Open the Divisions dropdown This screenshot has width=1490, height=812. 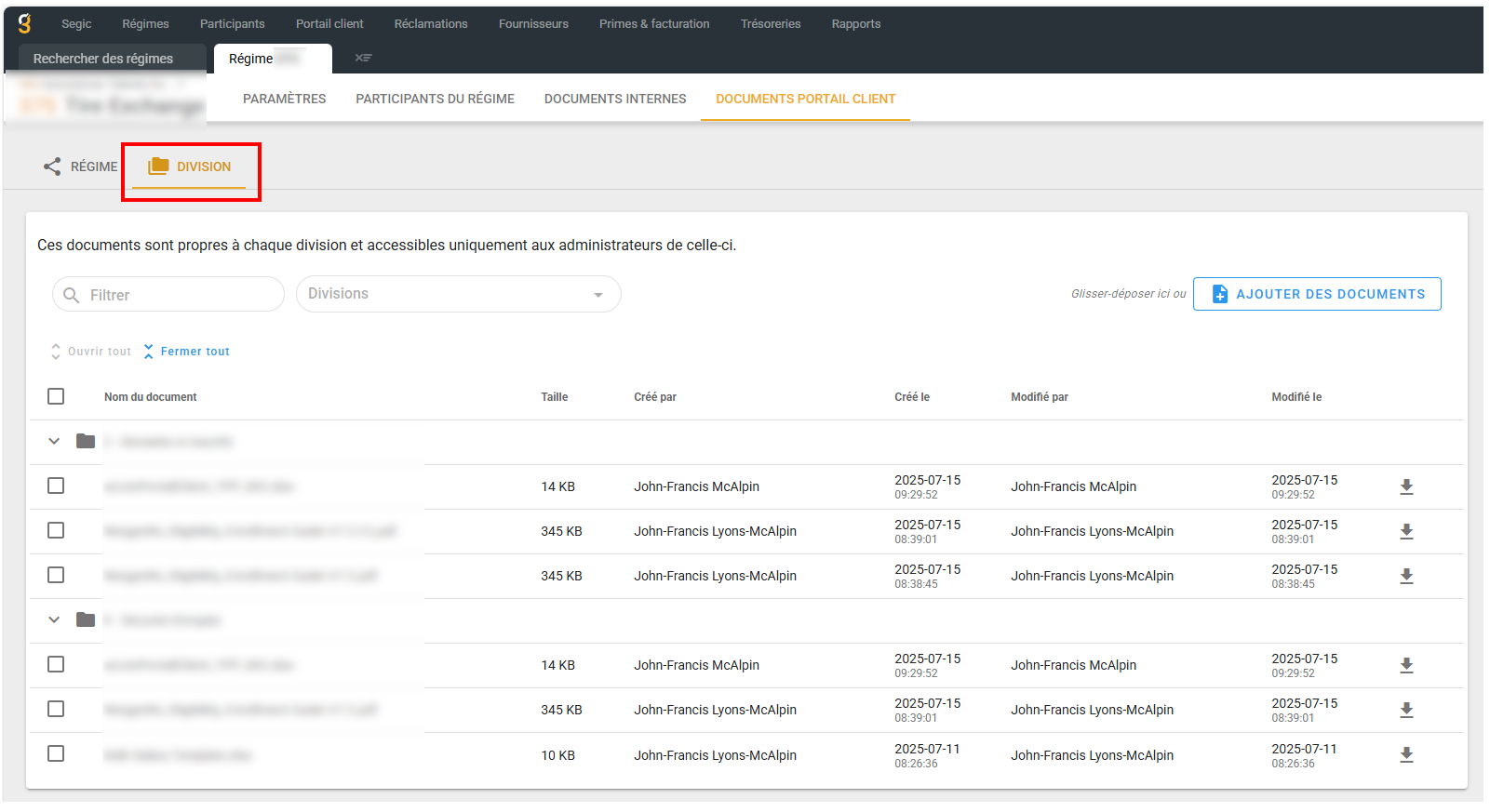point(458,294)
